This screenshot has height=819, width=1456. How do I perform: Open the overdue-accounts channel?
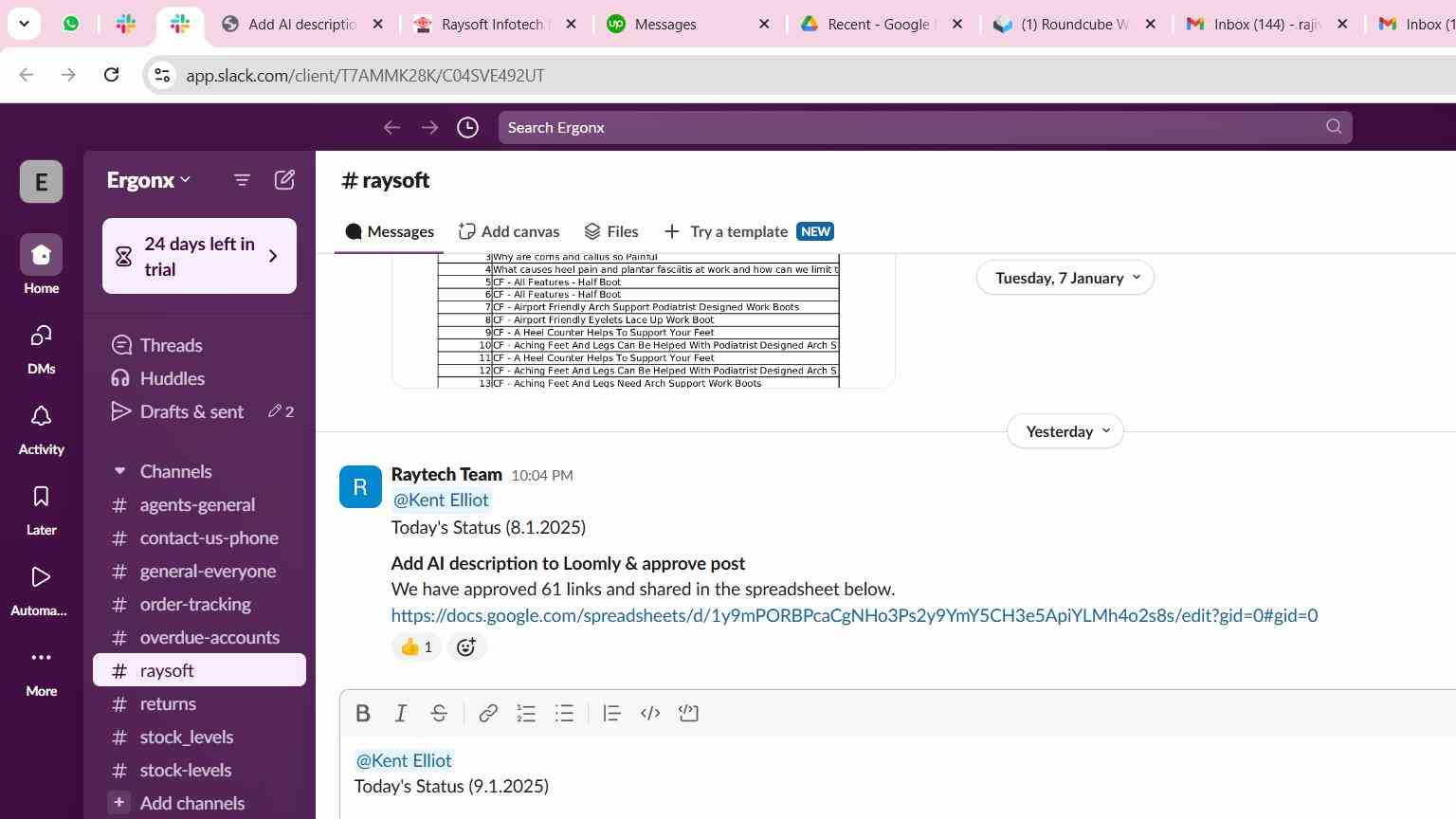pos(199,638)
